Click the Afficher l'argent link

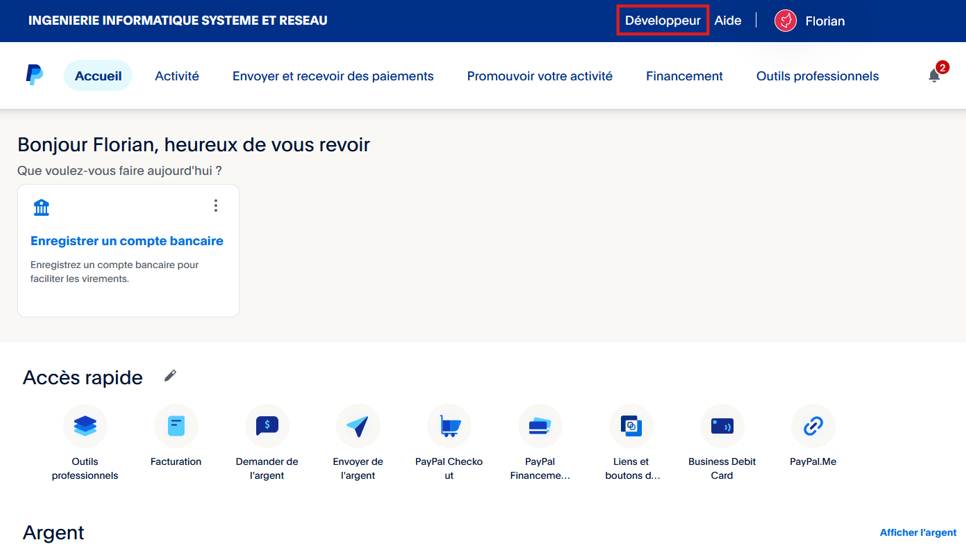click(917, 533)
